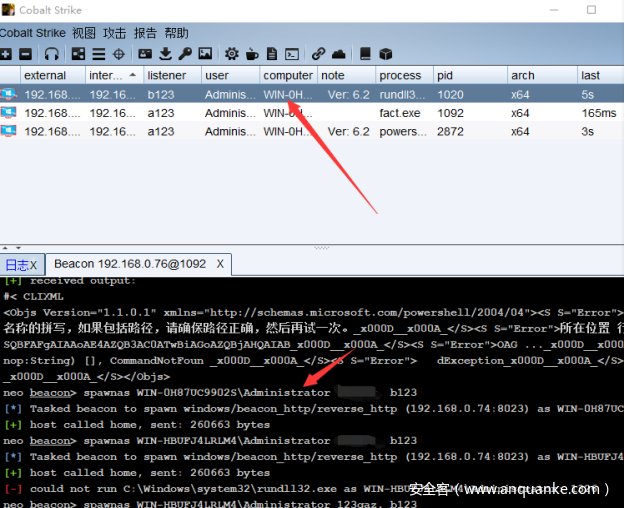This screenshot has width=625, height=508.
Task: Open listeners via headphones icon
Action: [x=51, y=54]
